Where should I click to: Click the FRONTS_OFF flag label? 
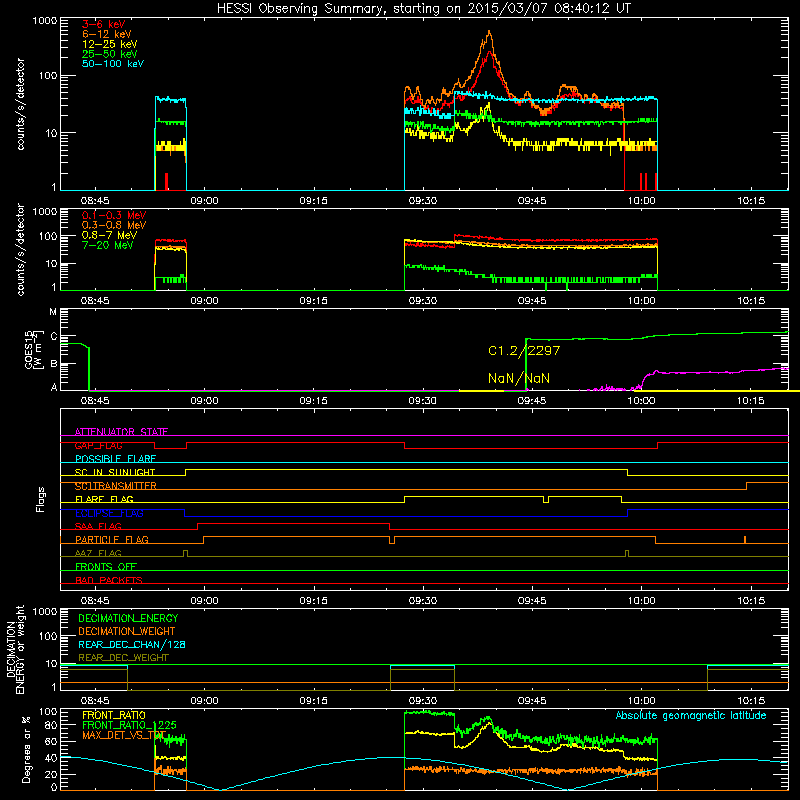coord(106,567)
